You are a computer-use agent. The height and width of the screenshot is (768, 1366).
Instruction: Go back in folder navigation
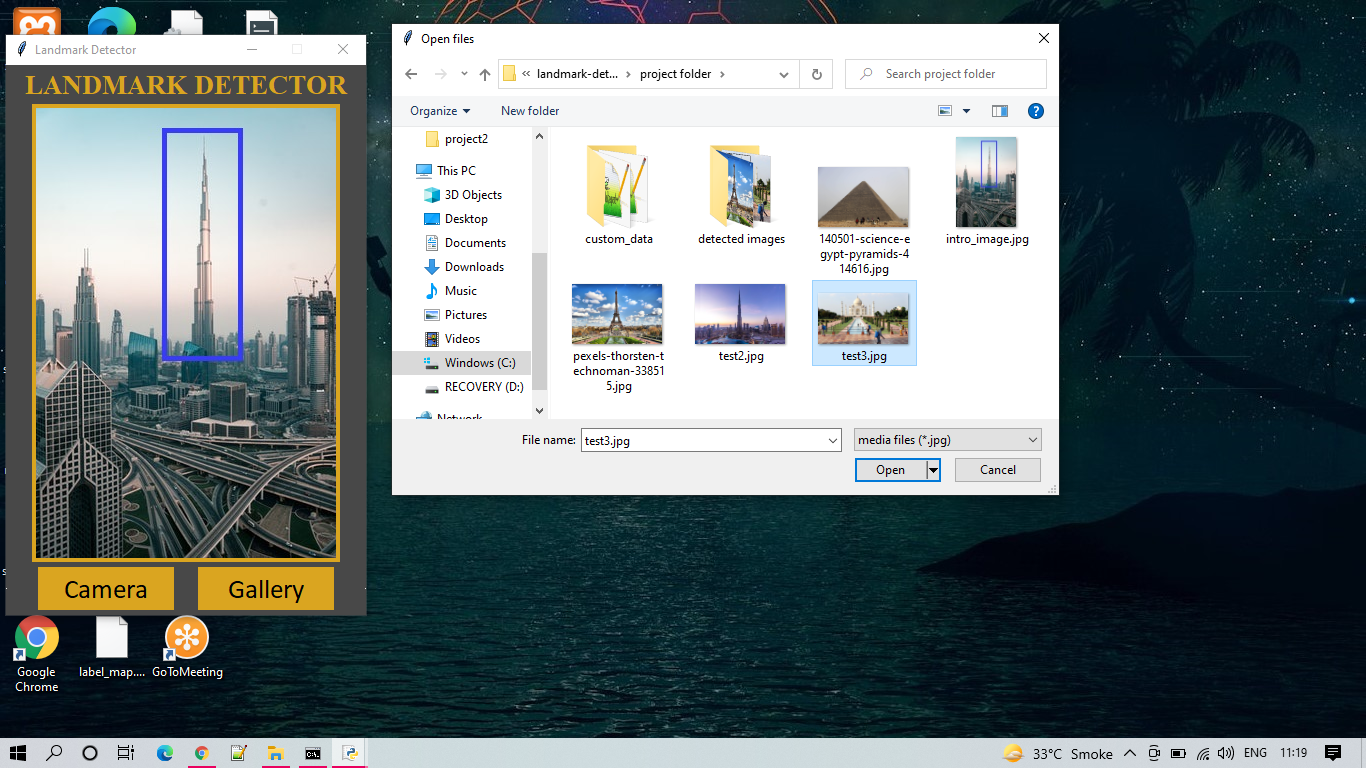click(x=411, y=74)
